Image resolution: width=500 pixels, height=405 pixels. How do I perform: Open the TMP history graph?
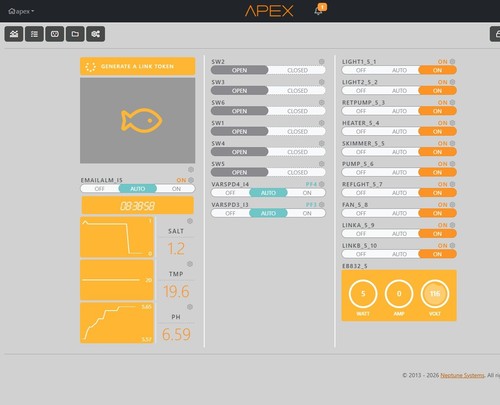(117, 280)
